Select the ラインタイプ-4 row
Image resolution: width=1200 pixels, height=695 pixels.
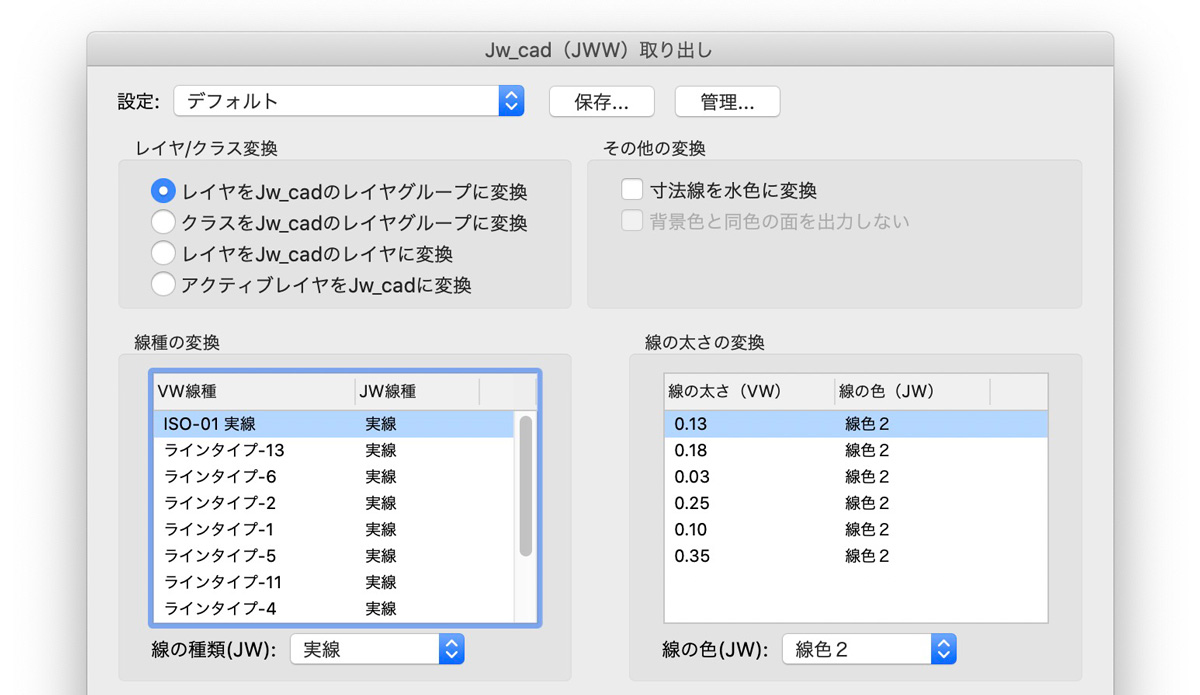[333, 608]
